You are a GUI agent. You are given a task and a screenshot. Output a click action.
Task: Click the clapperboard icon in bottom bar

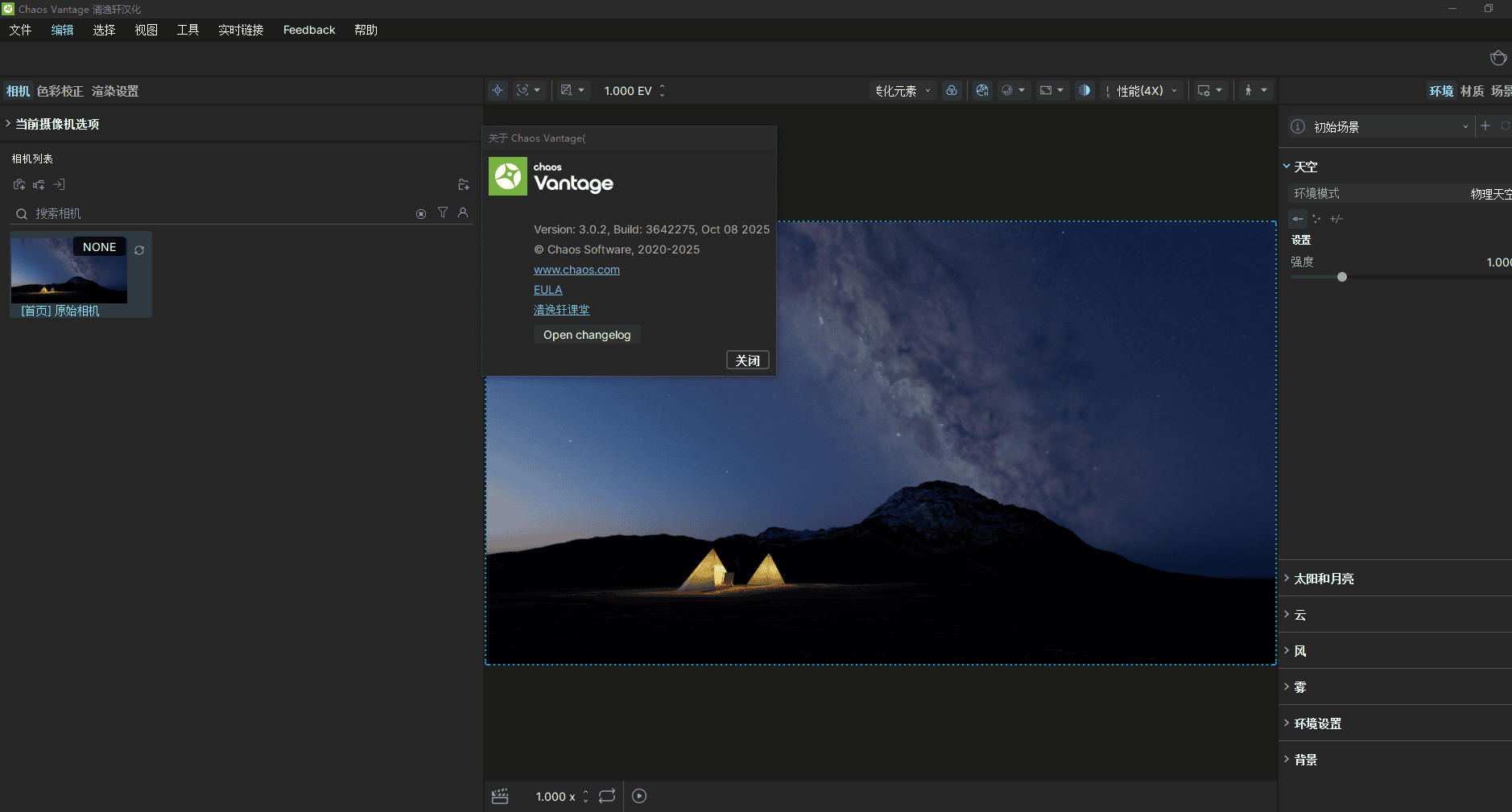pyautogui.click(x=500, y=796)
